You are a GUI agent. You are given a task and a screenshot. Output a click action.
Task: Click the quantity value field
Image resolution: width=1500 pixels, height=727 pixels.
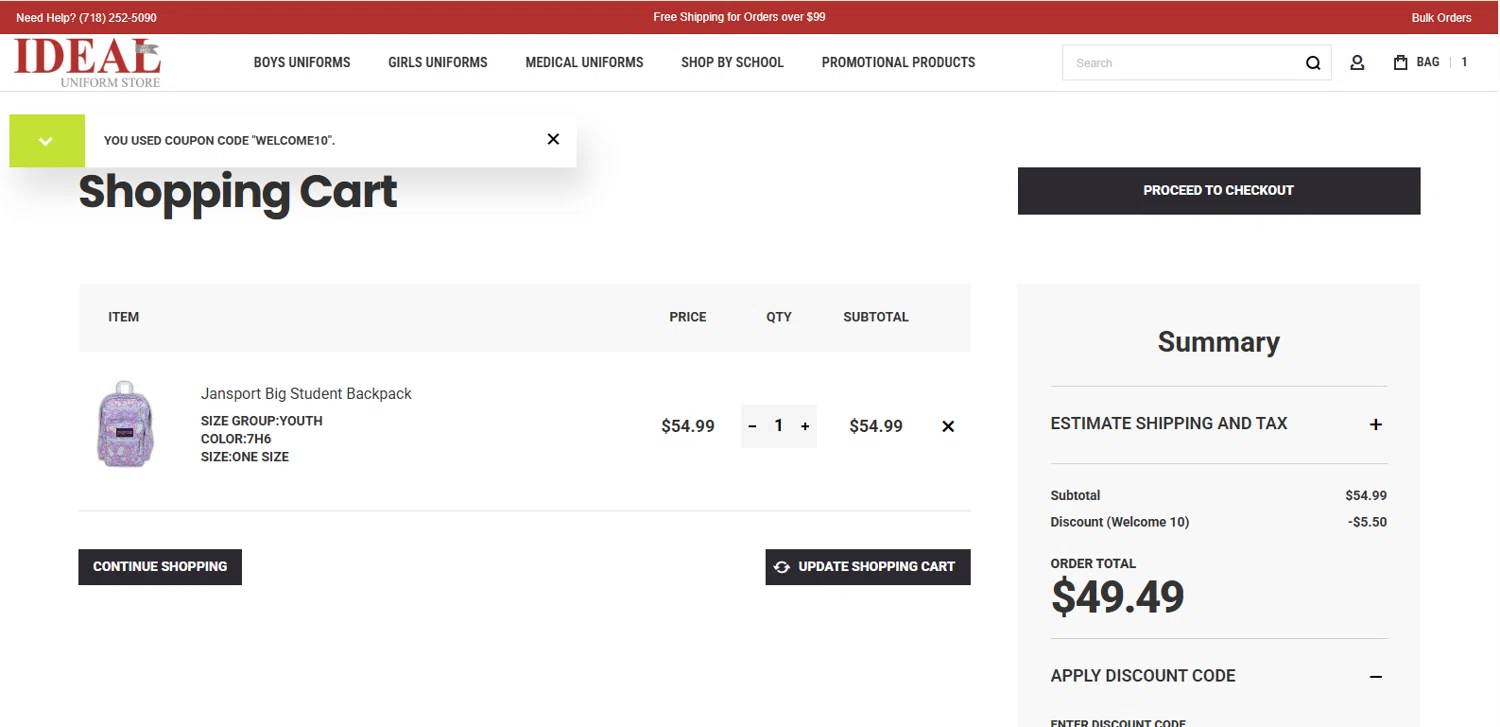coord(778,426)
